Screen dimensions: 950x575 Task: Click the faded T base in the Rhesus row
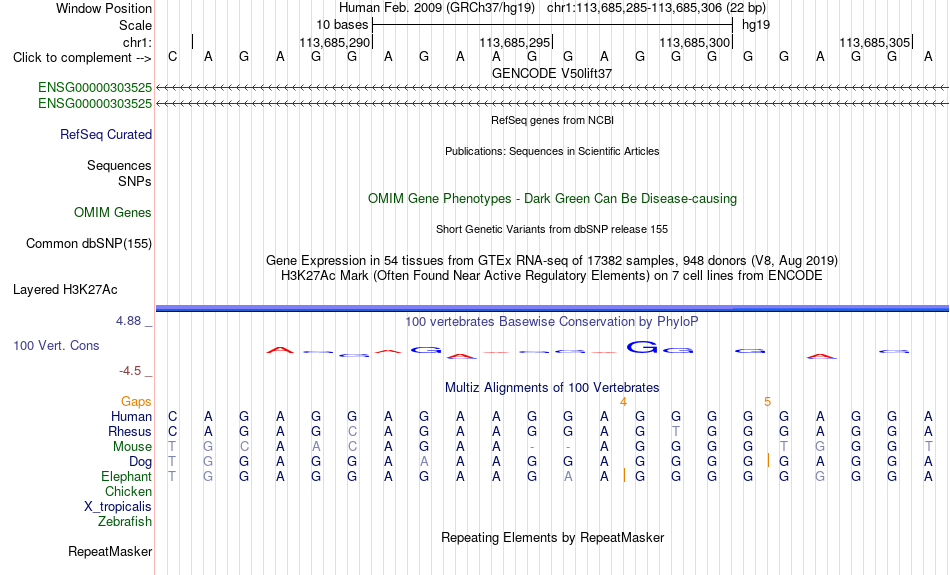click(676, 431)
